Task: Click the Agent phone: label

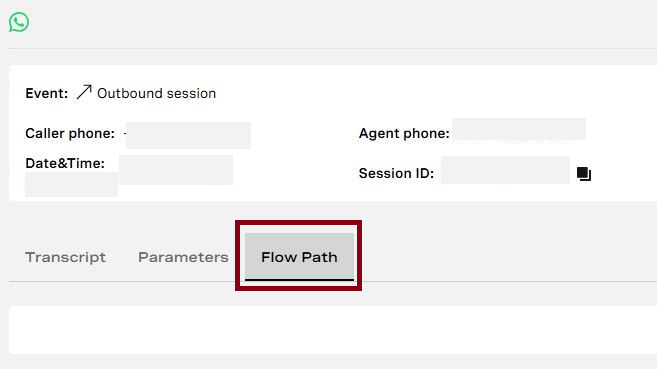Action: (x=404, y=133)
